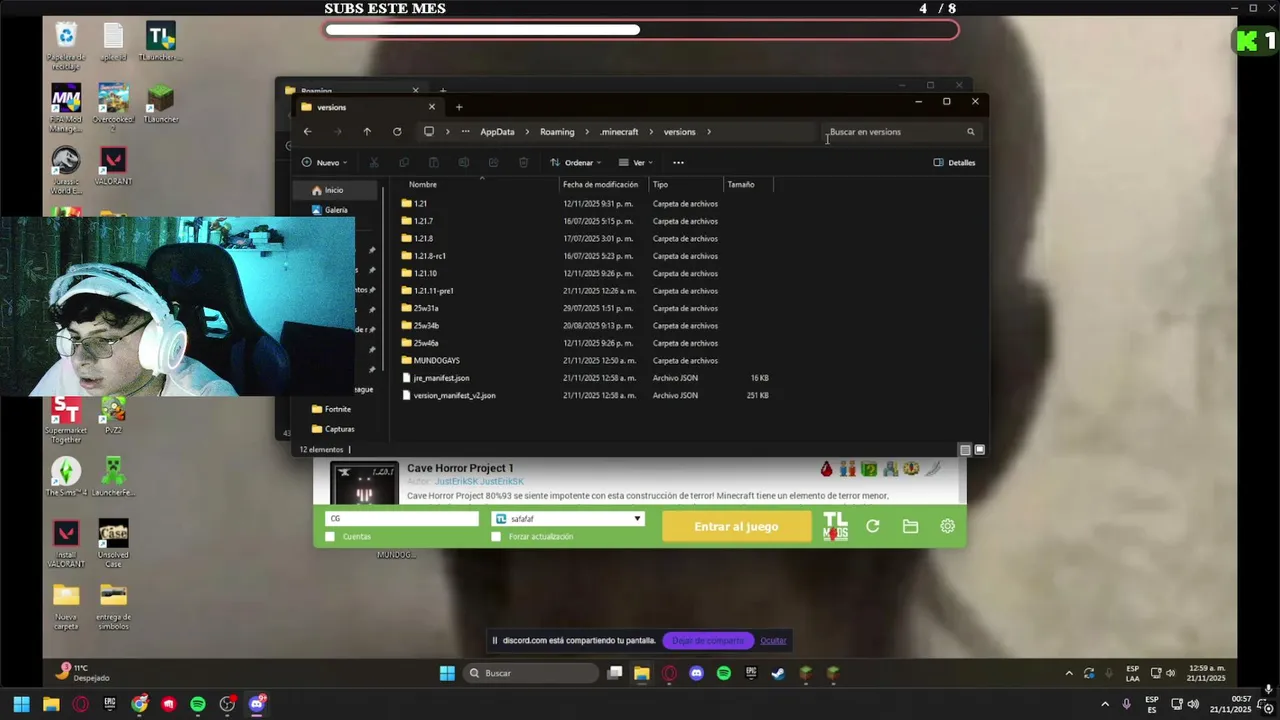1280x720 pixels.
Task: Click the microphone icon in the system tray
Action: click(x=1127, y=704)
